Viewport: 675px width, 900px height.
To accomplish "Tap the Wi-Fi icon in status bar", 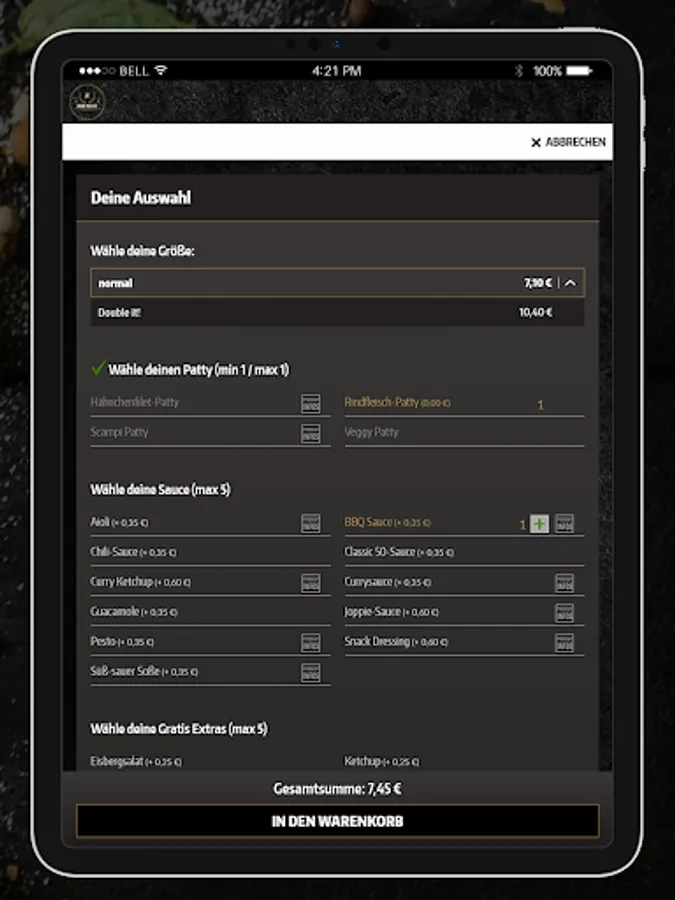I will pyautogui.click(x=161, y=70).
